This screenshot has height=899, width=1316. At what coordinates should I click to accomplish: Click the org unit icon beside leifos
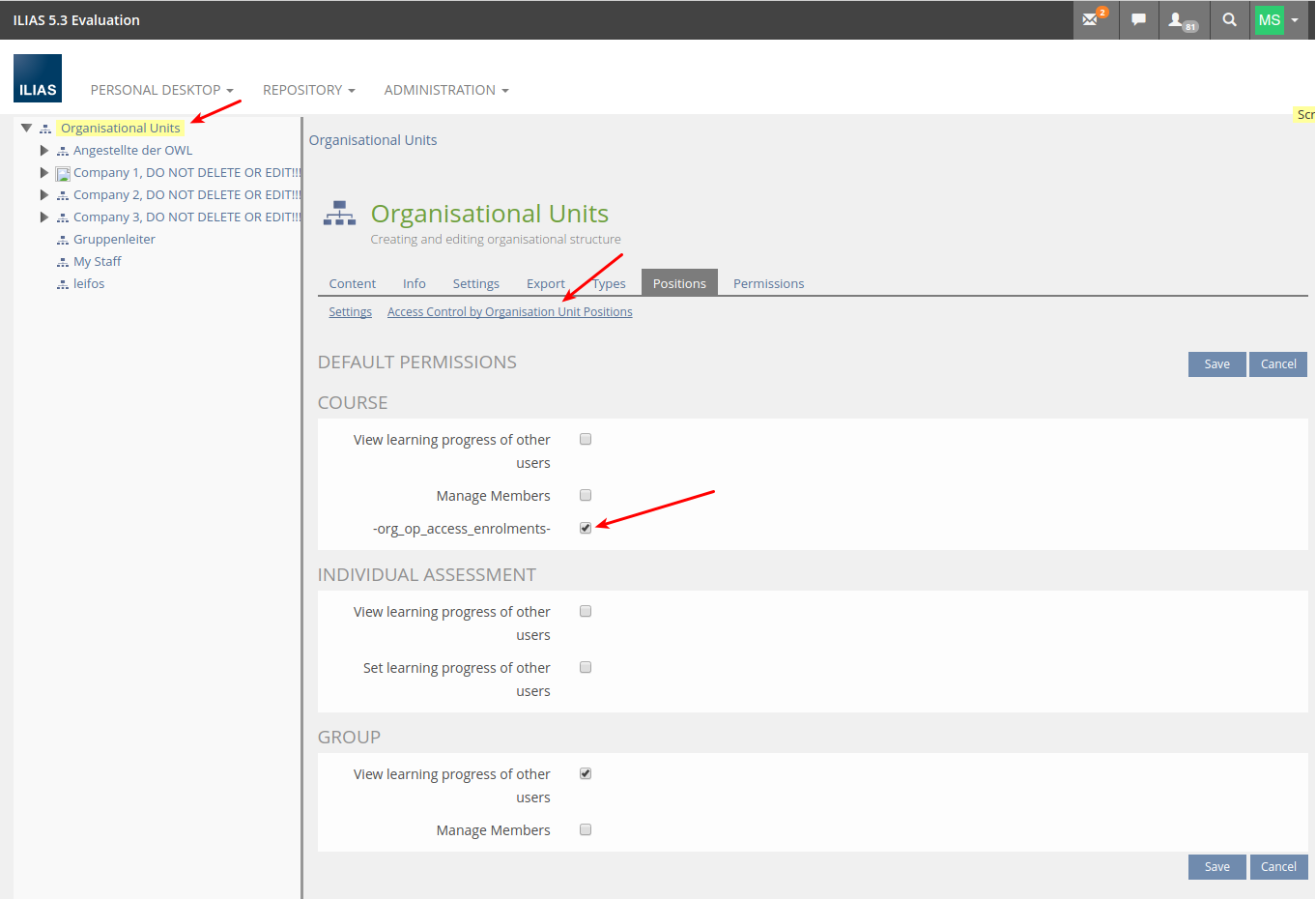(63, 284)
